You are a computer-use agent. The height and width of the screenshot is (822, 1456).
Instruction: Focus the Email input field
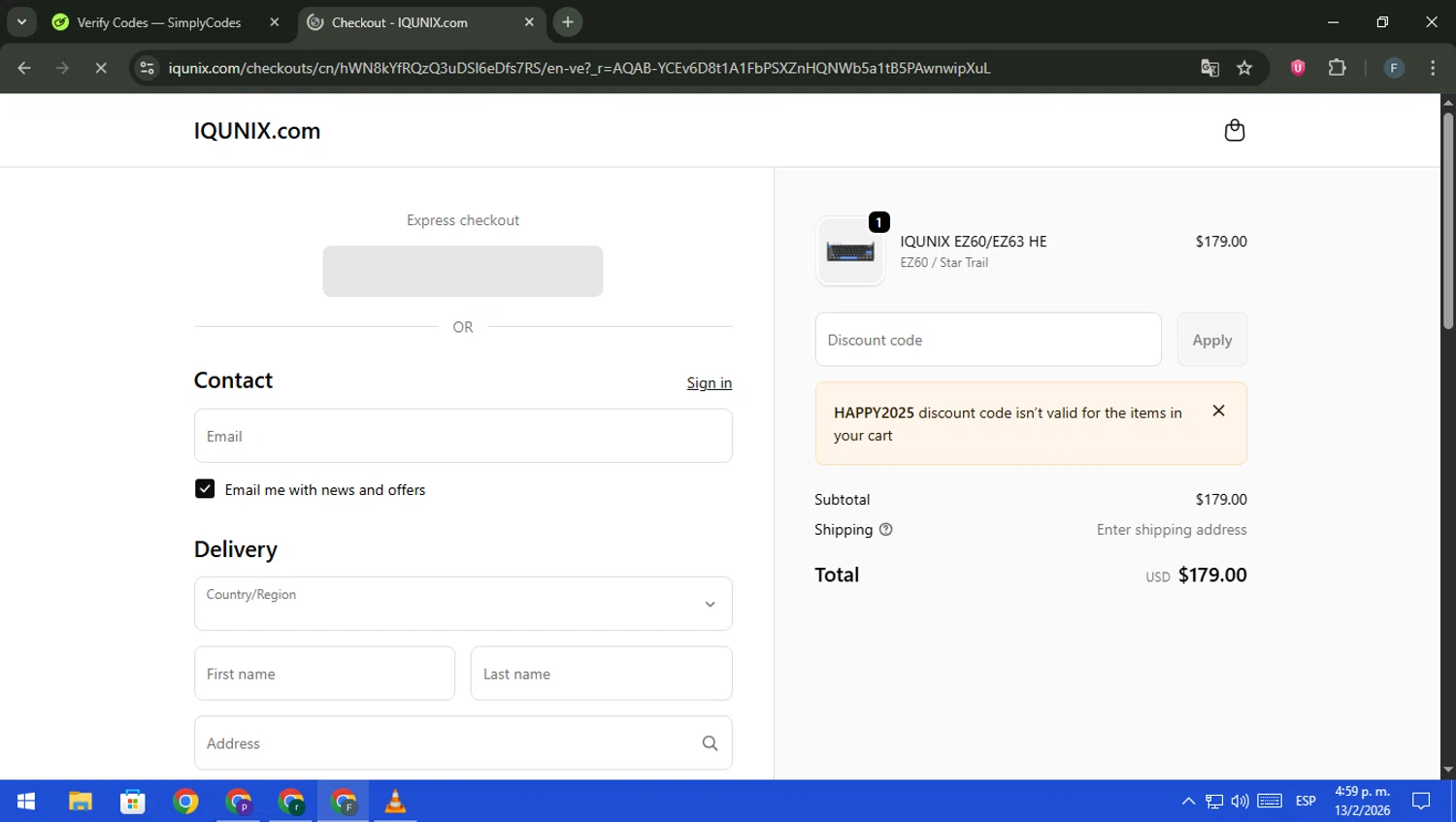click(463, 436)
